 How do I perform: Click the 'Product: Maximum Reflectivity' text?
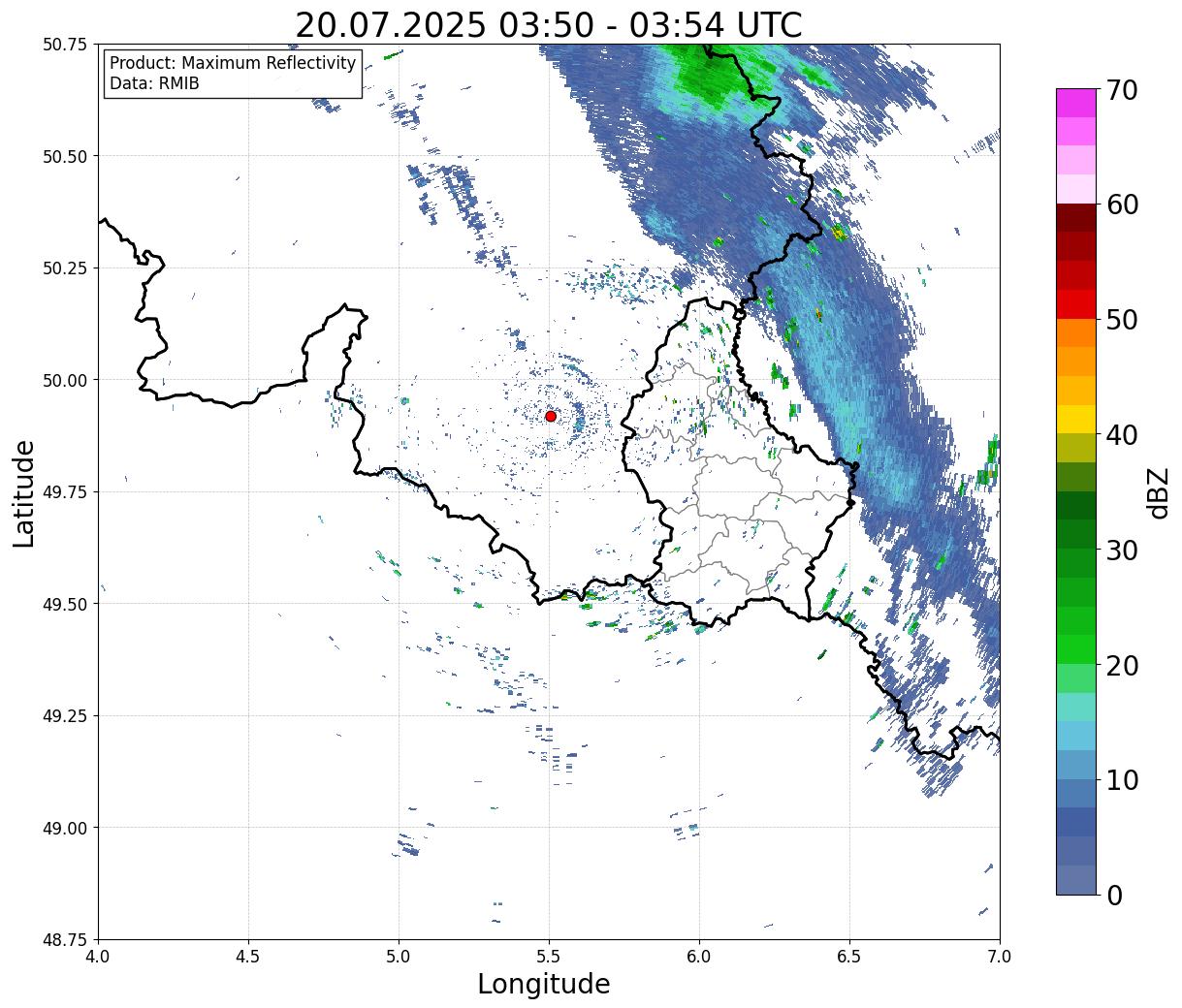point(233,63)
